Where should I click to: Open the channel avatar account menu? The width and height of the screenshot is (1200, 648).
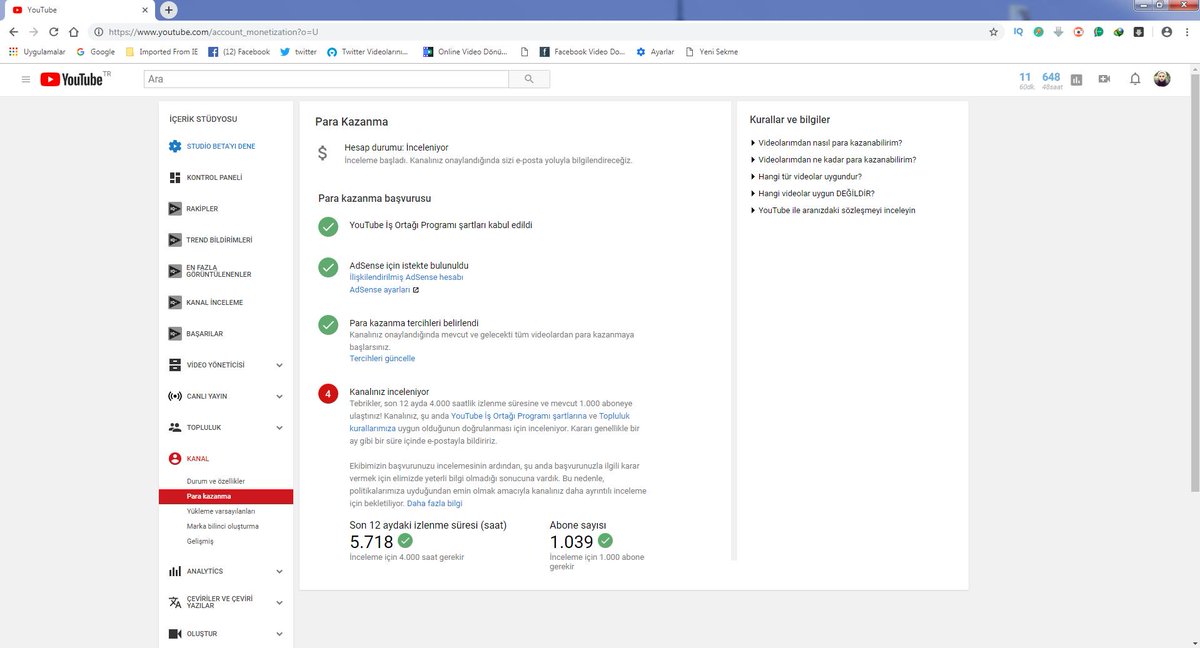point(1162,79)
